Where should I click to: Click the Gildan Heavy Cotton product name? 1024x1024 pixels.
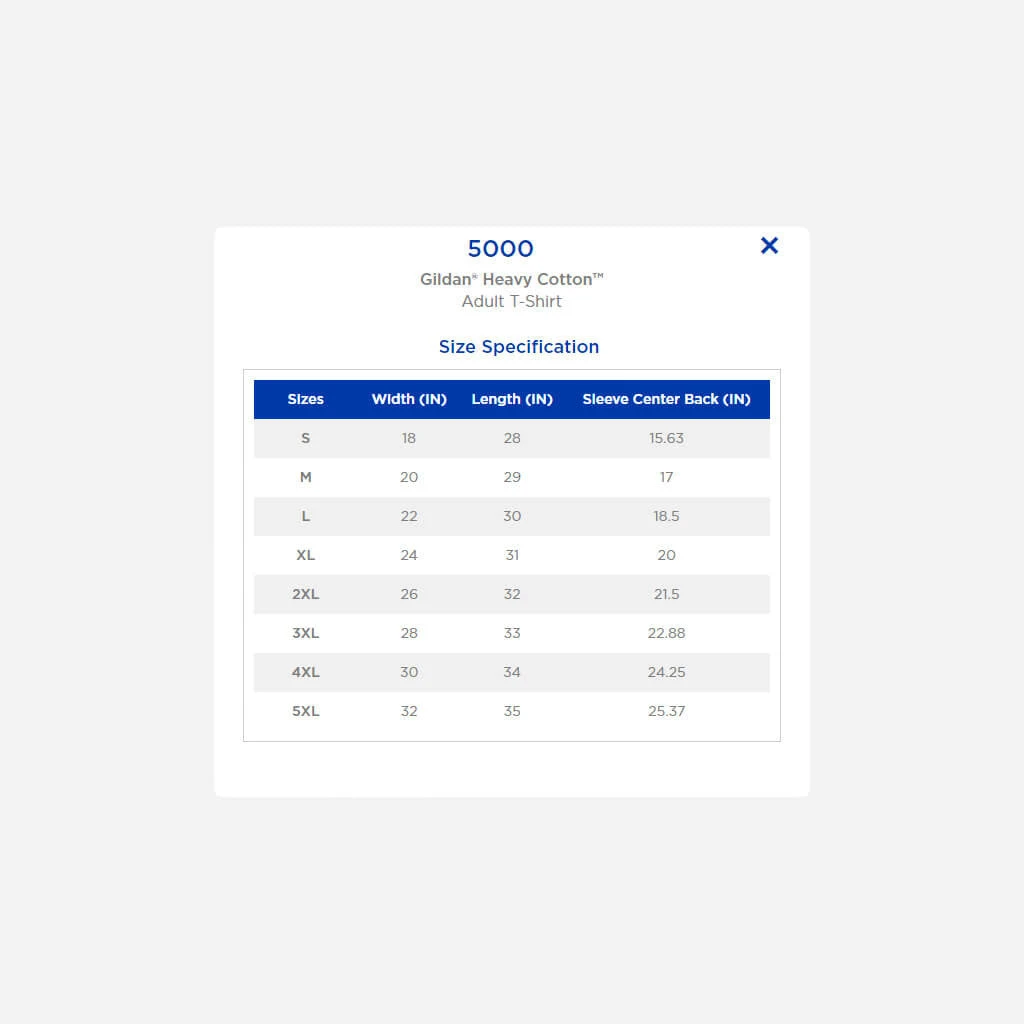click(511, 280)
